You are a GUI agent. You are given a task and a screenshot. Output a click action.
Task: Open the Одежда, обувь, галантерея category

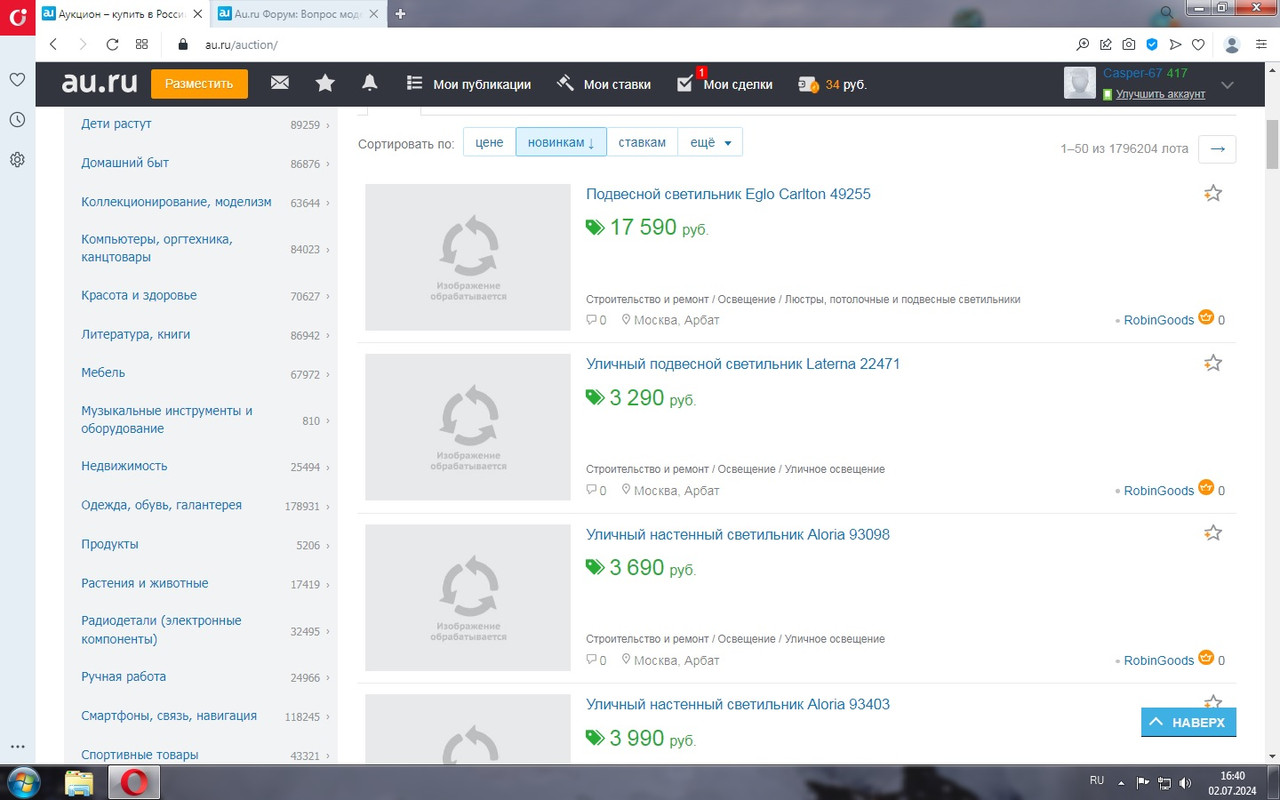pos(161,506)
